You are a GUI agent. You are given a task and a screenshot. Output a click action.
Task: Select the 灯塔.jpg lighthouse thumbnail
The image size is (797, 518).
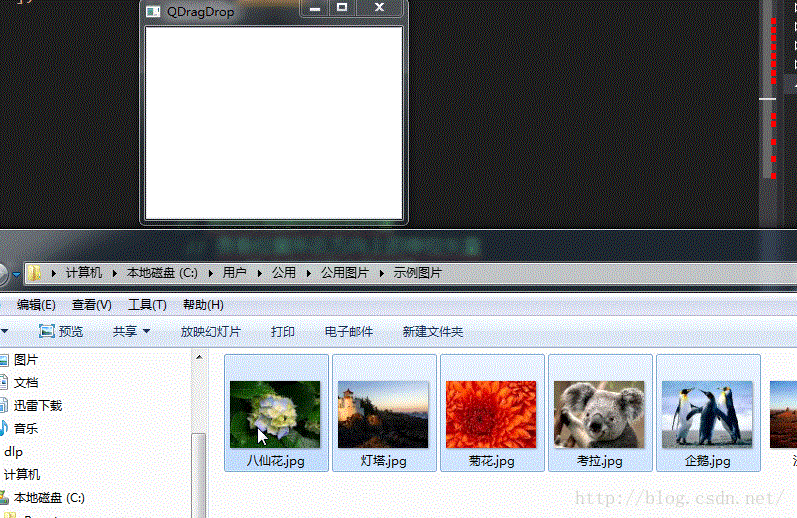[383, 414]
